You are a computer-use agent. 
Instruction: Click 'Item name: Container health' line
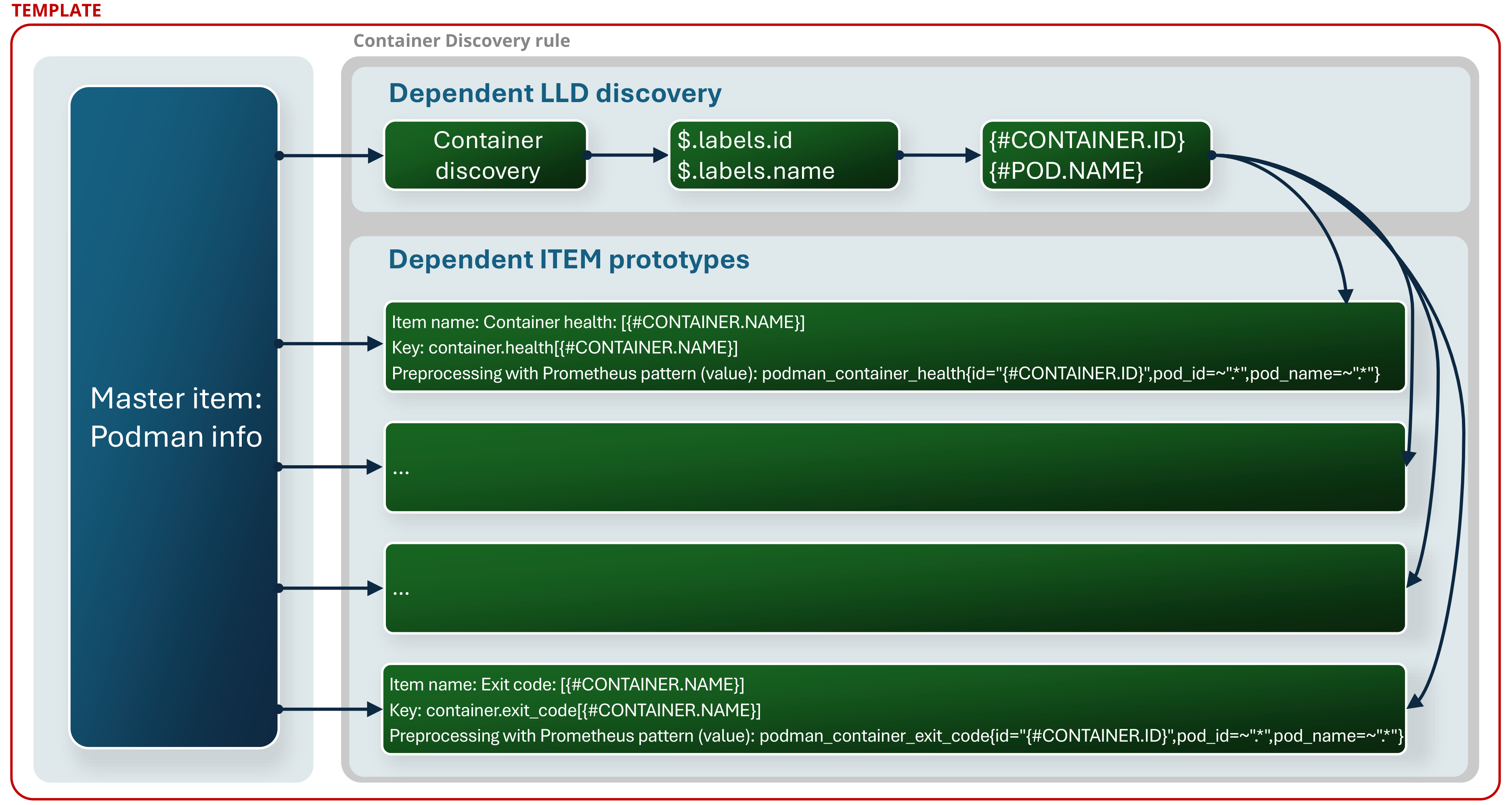pos(598,322)
